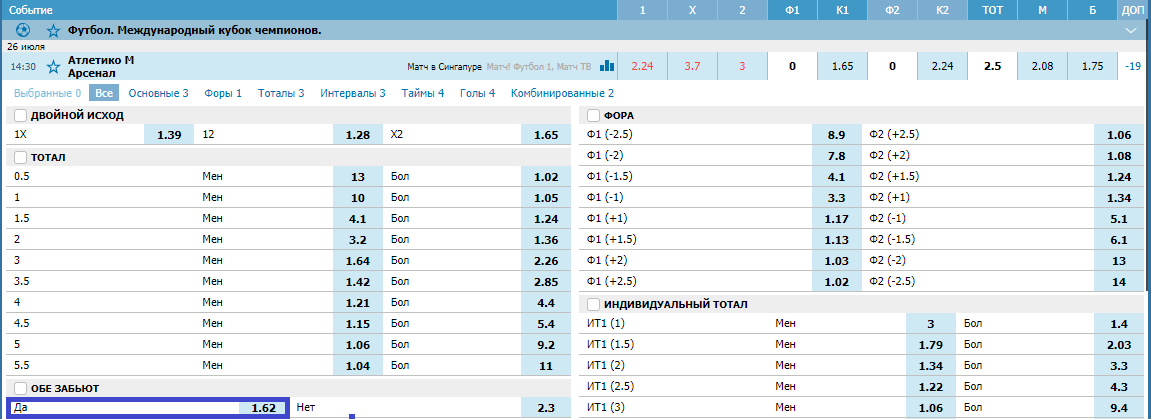1151x419 pixels.
Task: Click the Ф1 column header
Action: (792, 10)
